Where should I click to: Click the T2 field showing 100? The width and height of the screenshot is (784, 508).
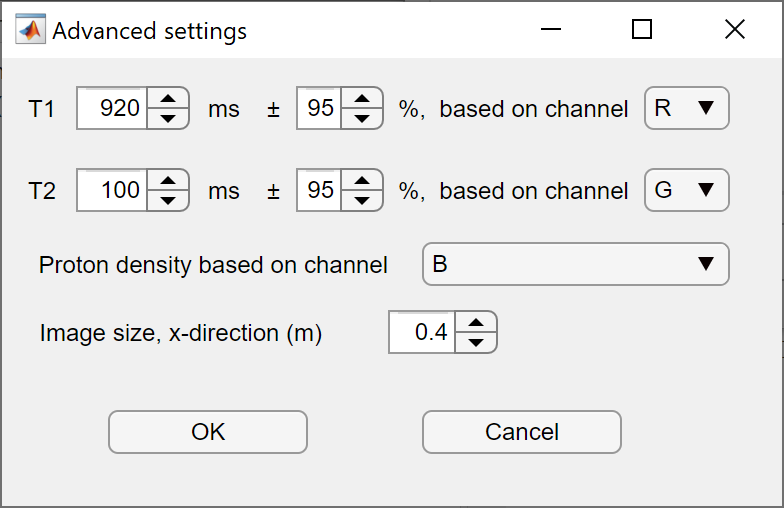pos(112,190)
